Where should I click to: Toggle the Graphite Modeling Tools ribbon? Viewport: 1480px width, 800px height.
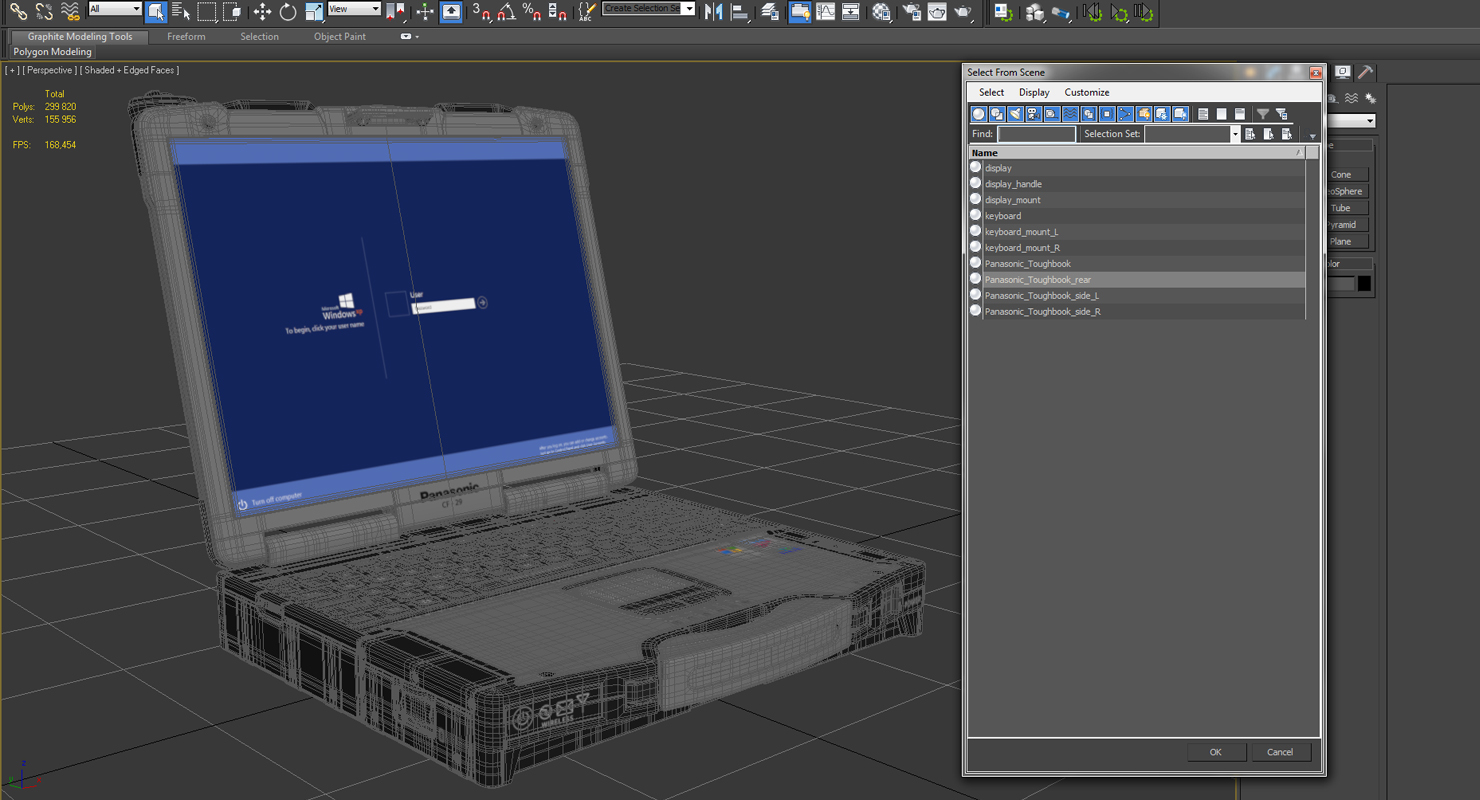[x=799, y=11]
